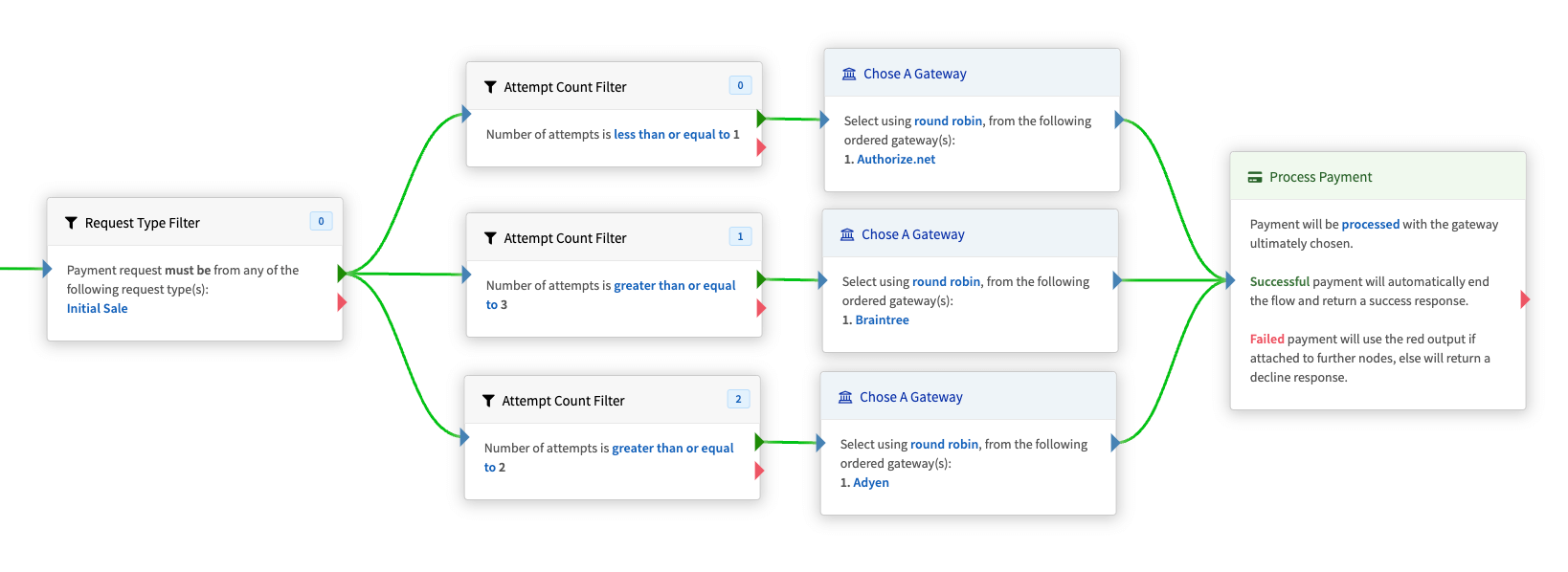Screen dimensions: 1568x572
Task: Select the Initial Sale request type link
Action: click(97, 309)
